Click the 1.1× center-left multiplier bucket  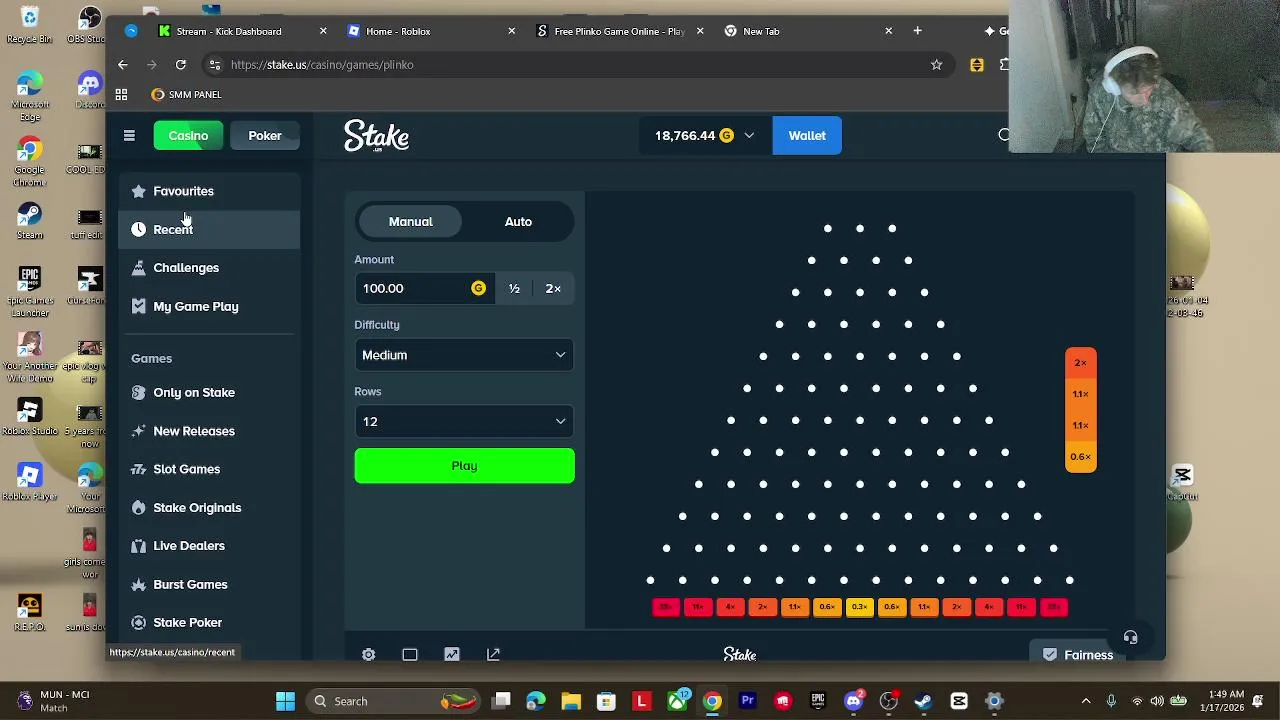click(794, 607)
